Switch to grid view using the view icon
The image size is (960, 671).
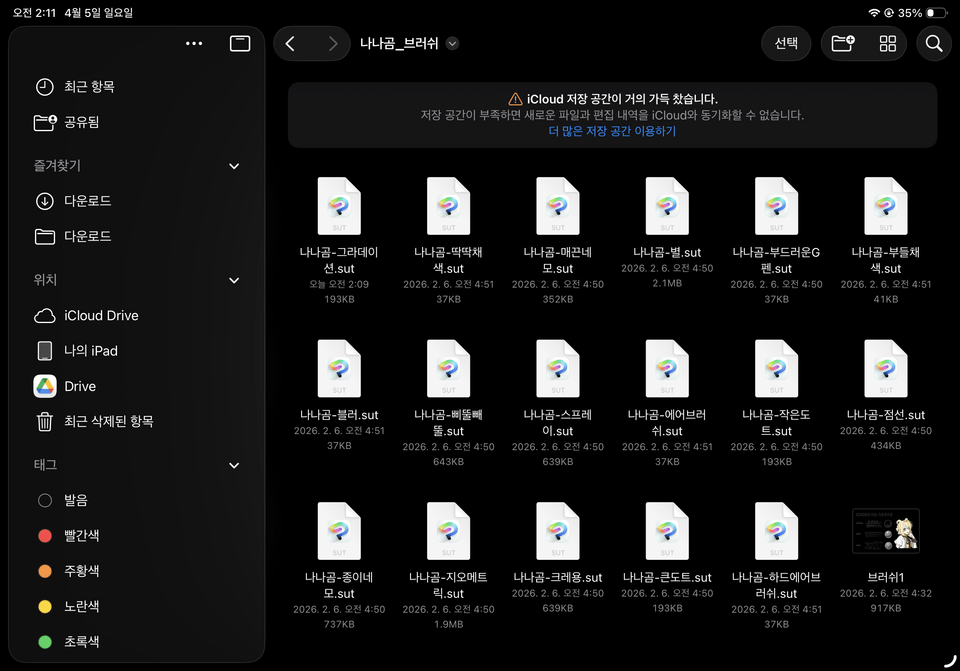pyautogui.click(x=886, y=43)
